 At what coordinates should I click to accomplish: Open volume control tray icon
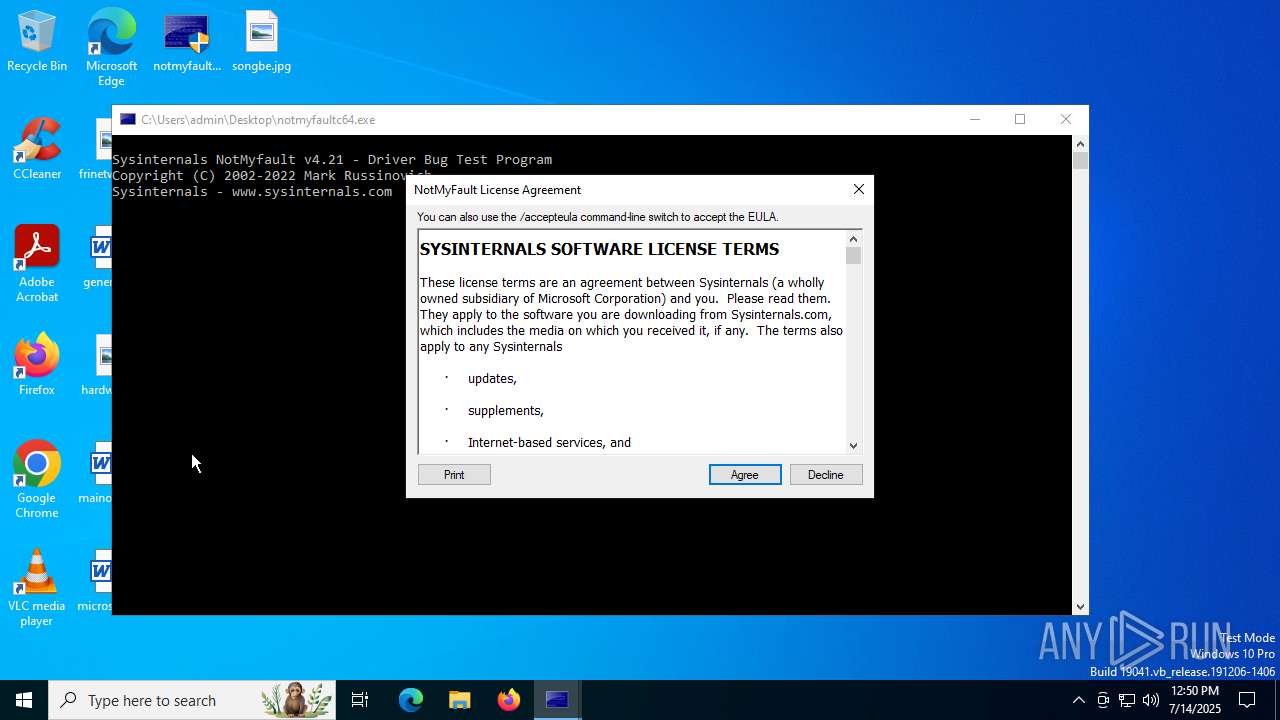(x=1151, y=700)
